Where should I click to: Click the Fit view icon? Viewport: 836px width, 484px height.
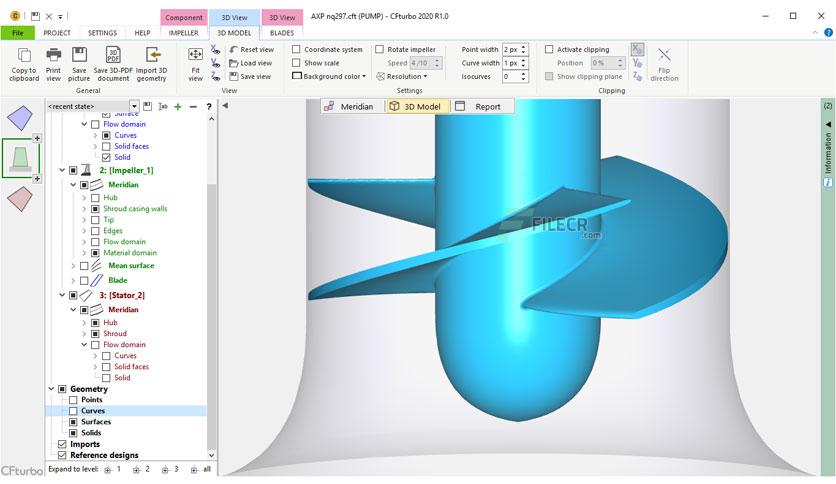click(x=196, y=54)
